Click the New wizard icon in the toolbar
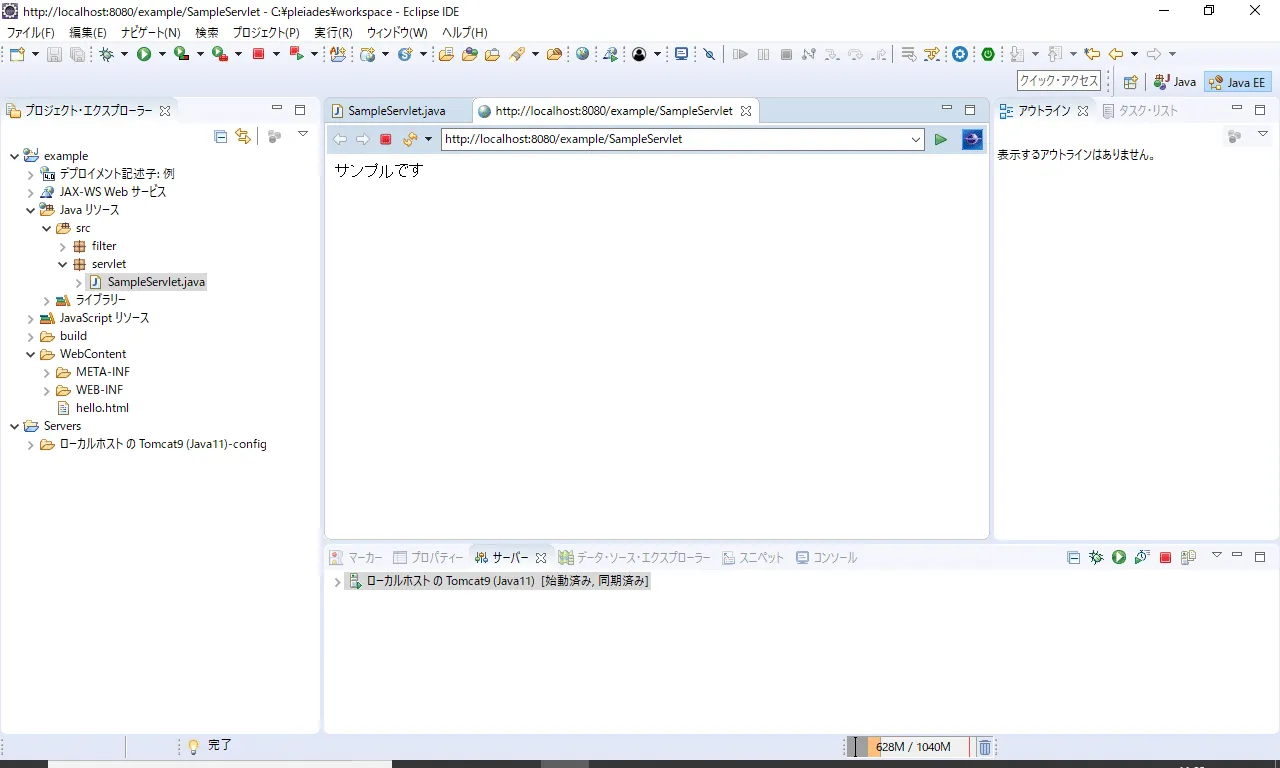1280x768 pixels. coord(16,54)
